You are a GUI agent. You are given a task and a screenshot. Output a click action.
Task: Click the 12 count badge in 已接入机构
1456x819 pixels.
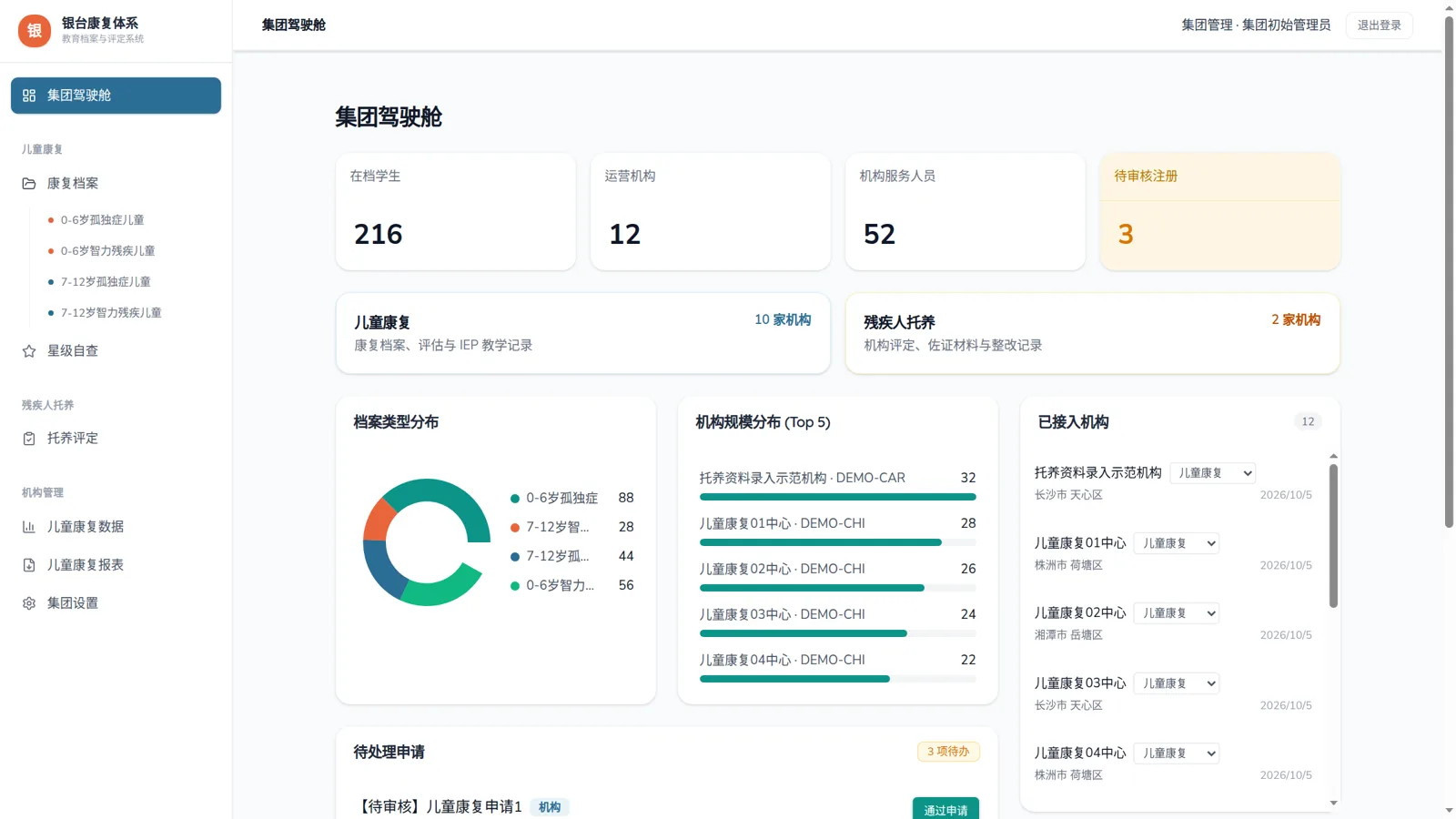click(1308, 422)
